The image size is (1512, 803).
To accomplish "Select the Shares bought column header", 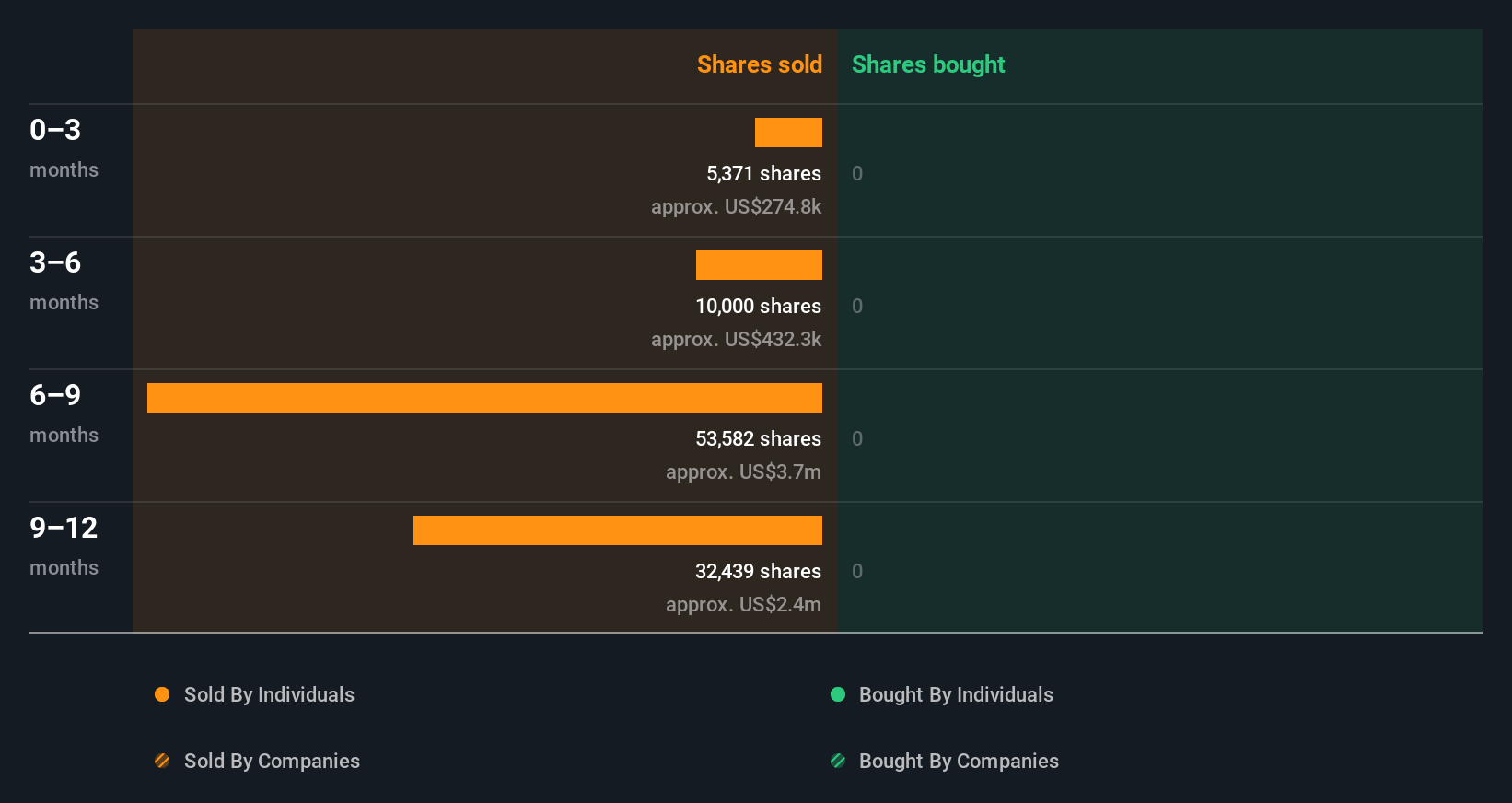I will click(928, 64).
